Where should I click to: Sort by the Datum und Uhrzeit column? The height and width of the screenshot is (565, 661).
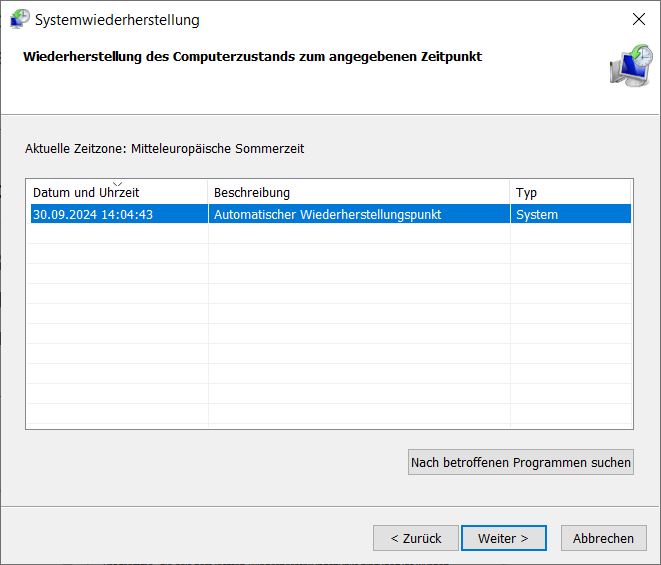tap(117, 192)
